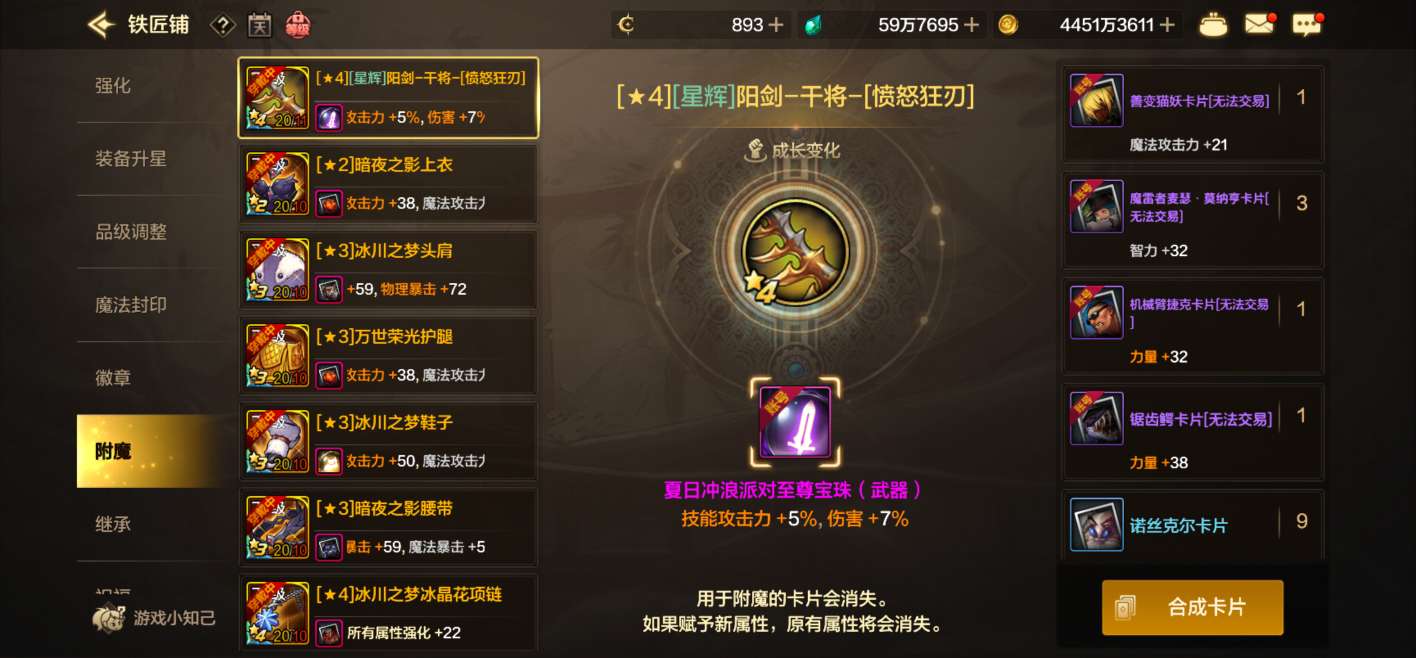The width and height of the screenshot is (1416, 658).
Task: Tap the purple enchant orb slot
Action: pos(795,422)
